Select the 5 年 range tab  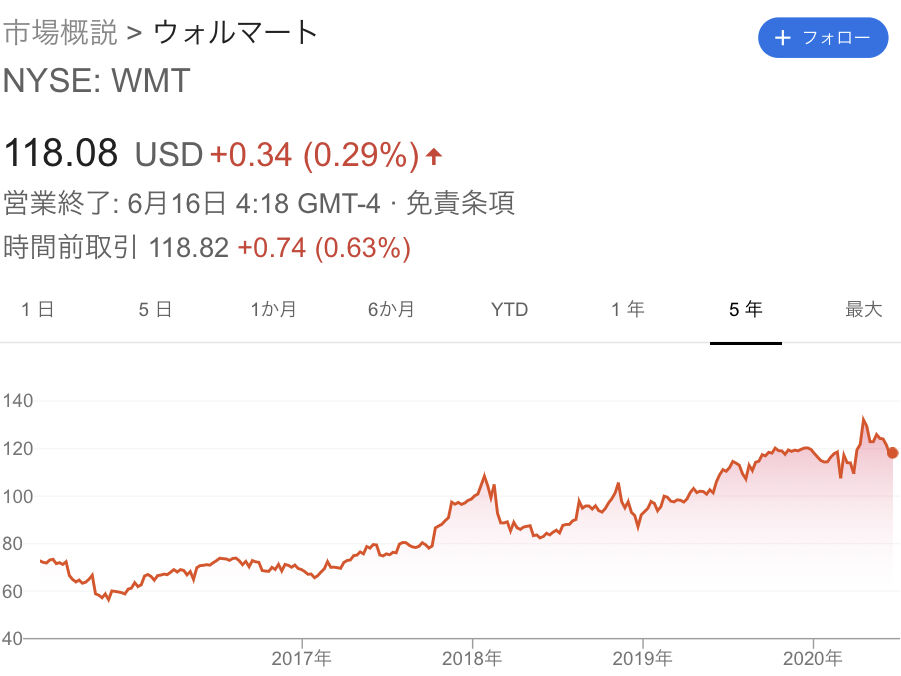tap(746, 309)
